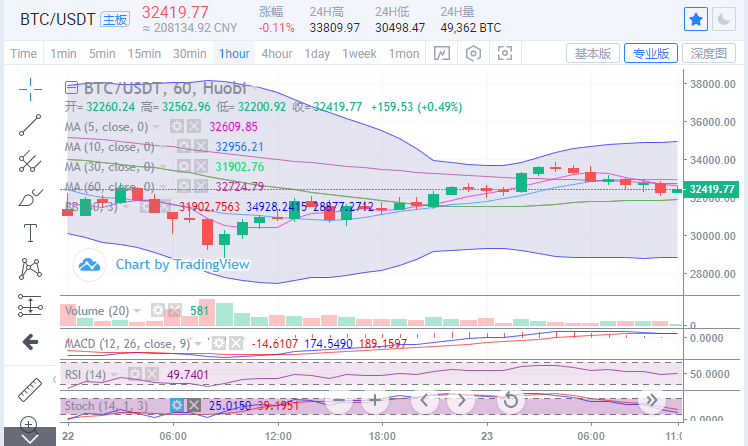Image resolution: width=748 pixels, height=446 pixels.
Task: Toggle favorite star for BTC/USDT
Action: tap(696, 20)
